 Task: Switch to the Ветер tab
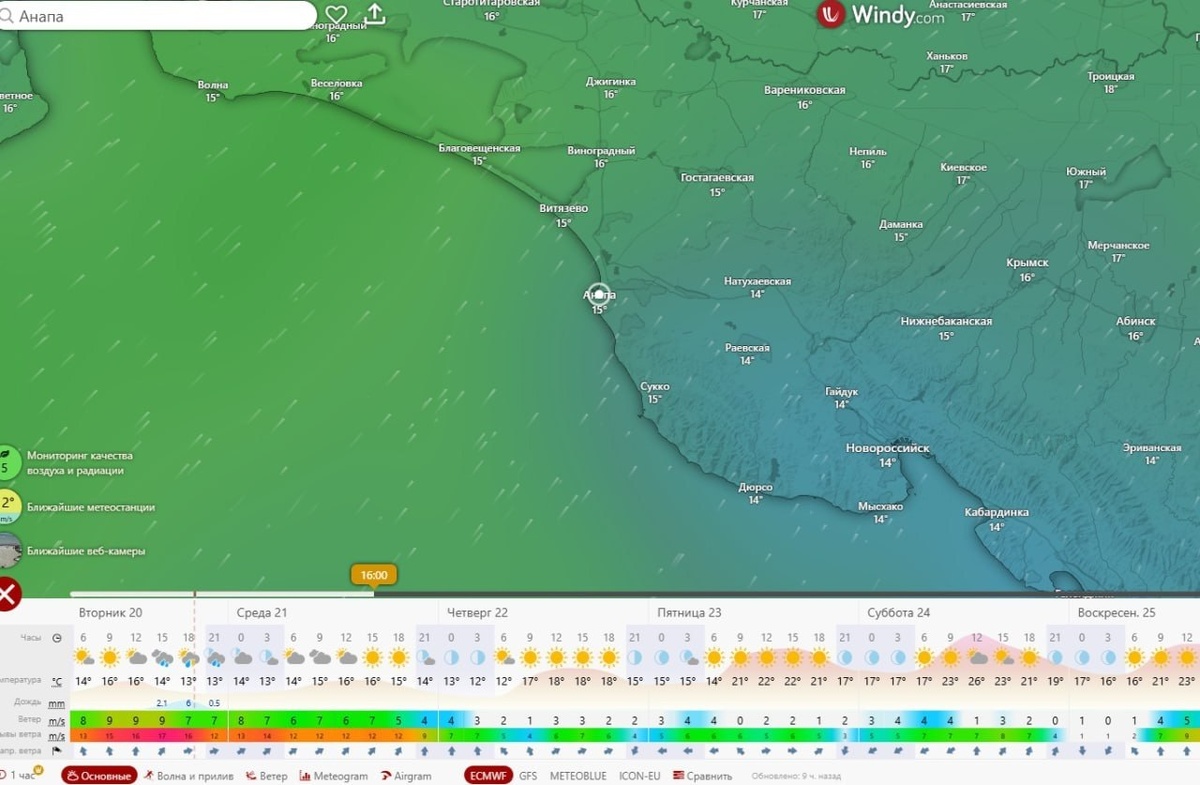pyautogui.click(x=266, y=775)
